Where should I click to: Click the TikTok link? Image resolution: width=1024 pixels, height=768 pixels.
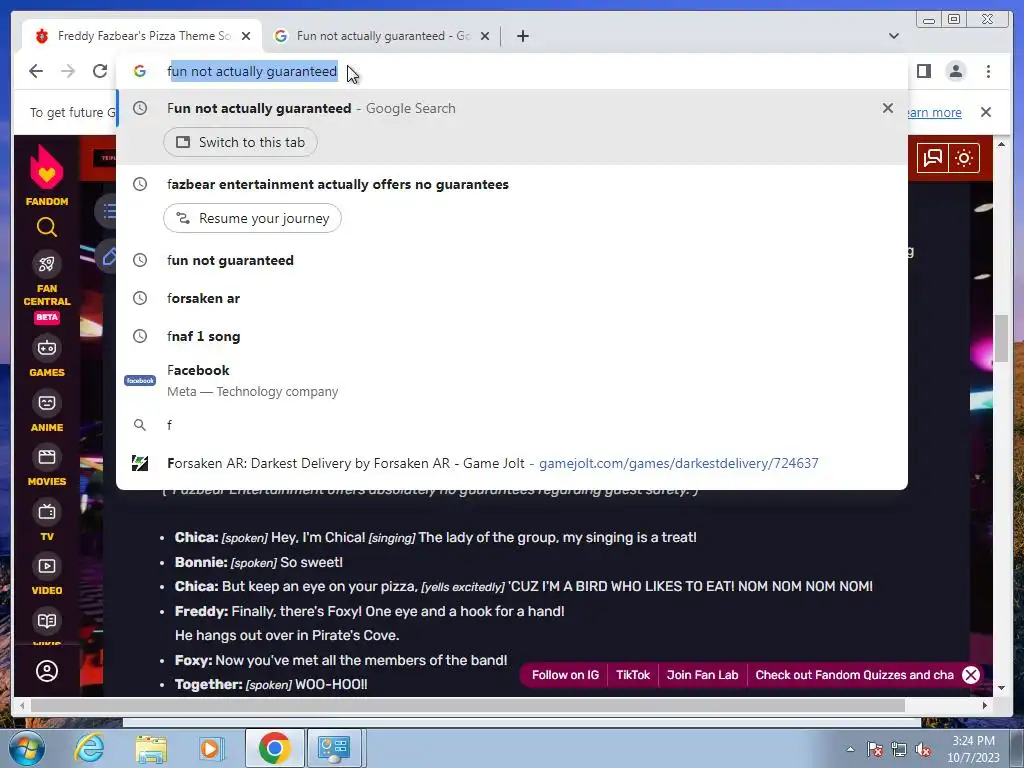coord(633,675)
